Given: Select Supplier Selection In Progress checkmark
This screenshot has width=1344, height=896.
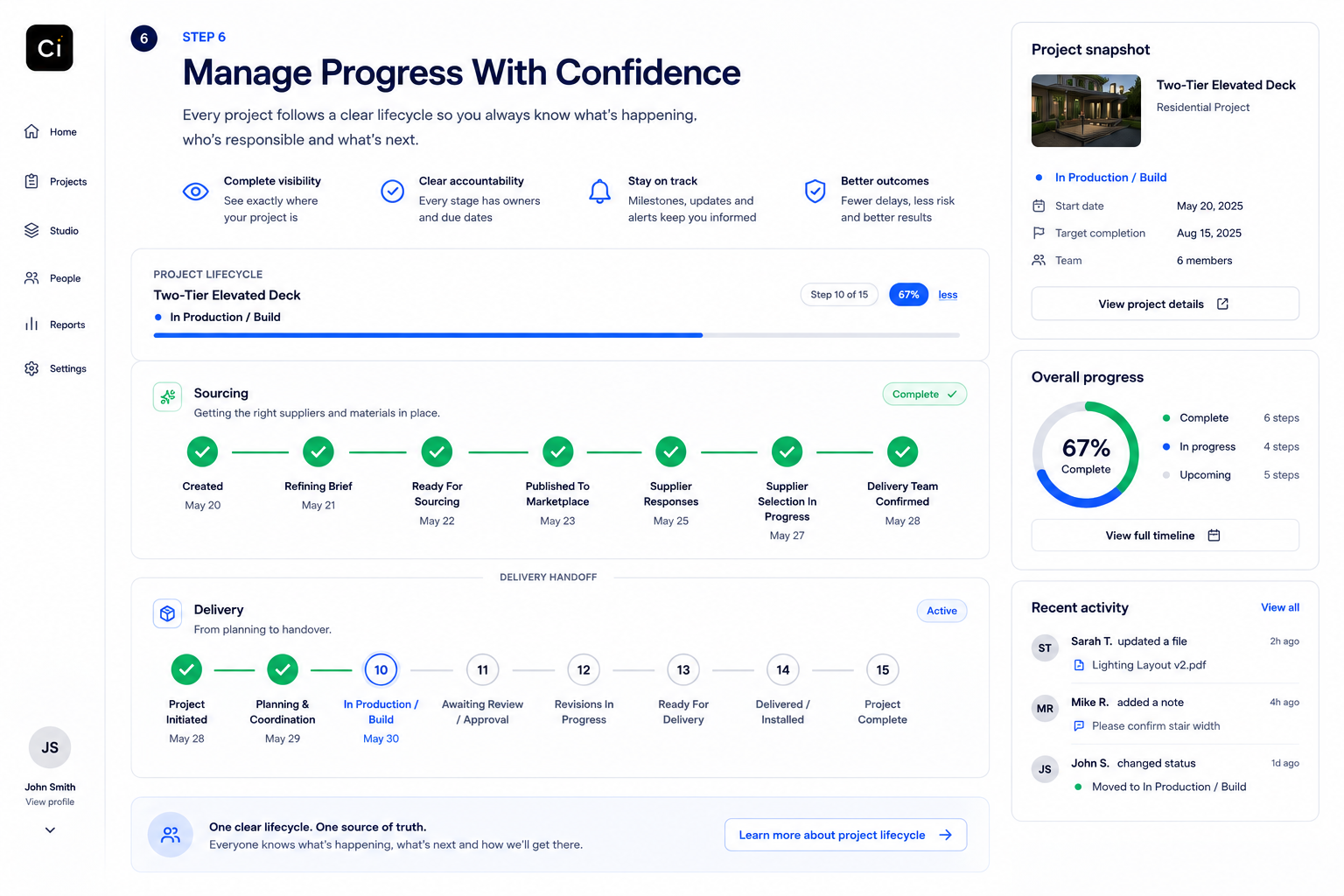Looking at the screenshot, I should click(787, 451).
